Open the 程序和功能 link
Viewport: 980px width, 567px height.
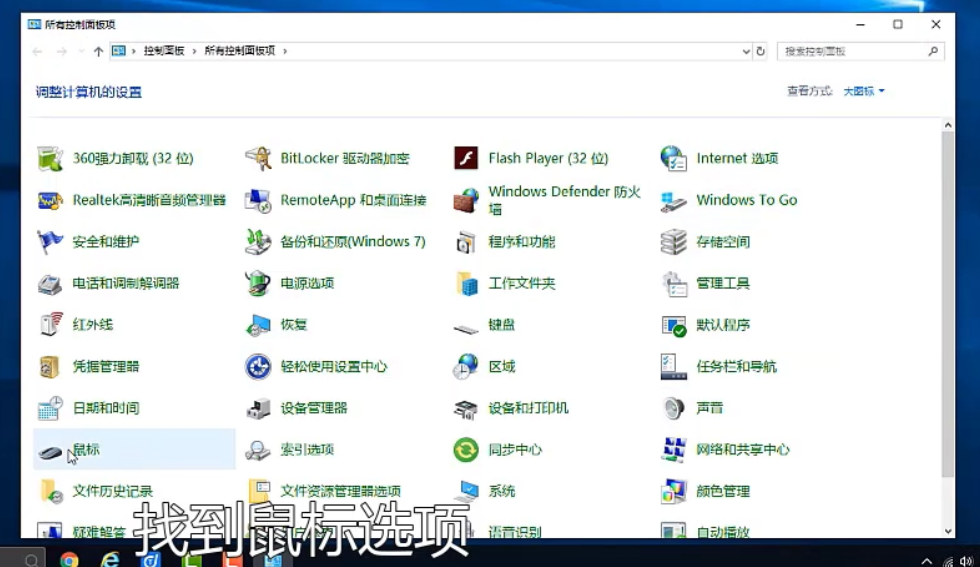click(x=521, y=242)
